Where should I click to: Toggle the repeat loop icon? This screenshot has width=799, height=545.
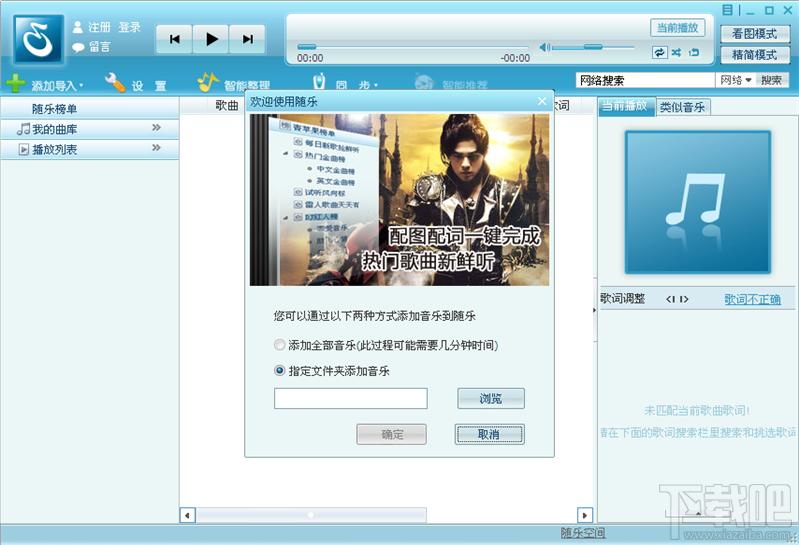659,52
